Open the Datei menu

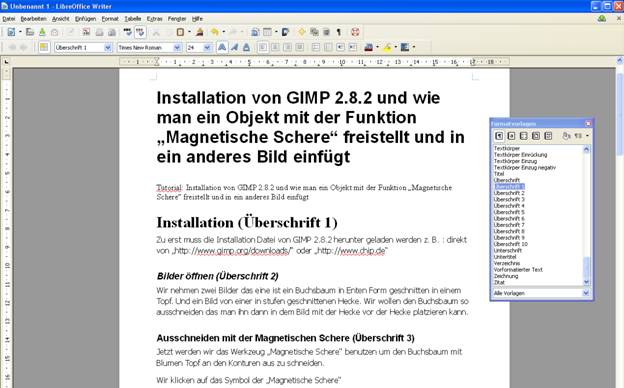point(9,19)
